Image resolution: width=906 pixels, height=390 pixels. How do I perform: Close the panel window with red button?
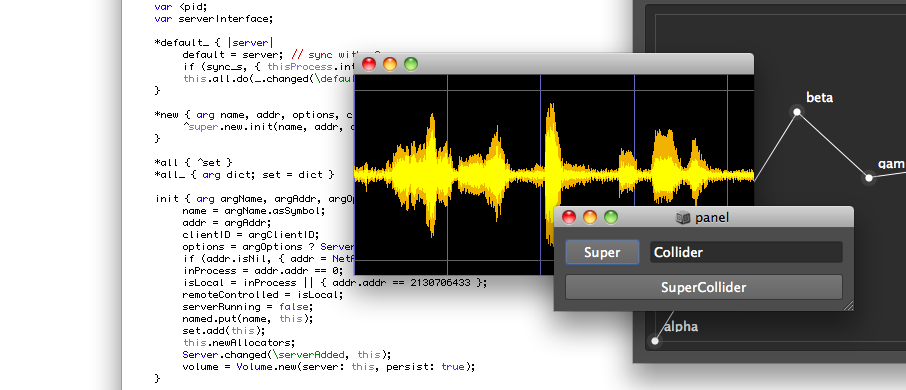pyautogui.click(x=569, y=217)
